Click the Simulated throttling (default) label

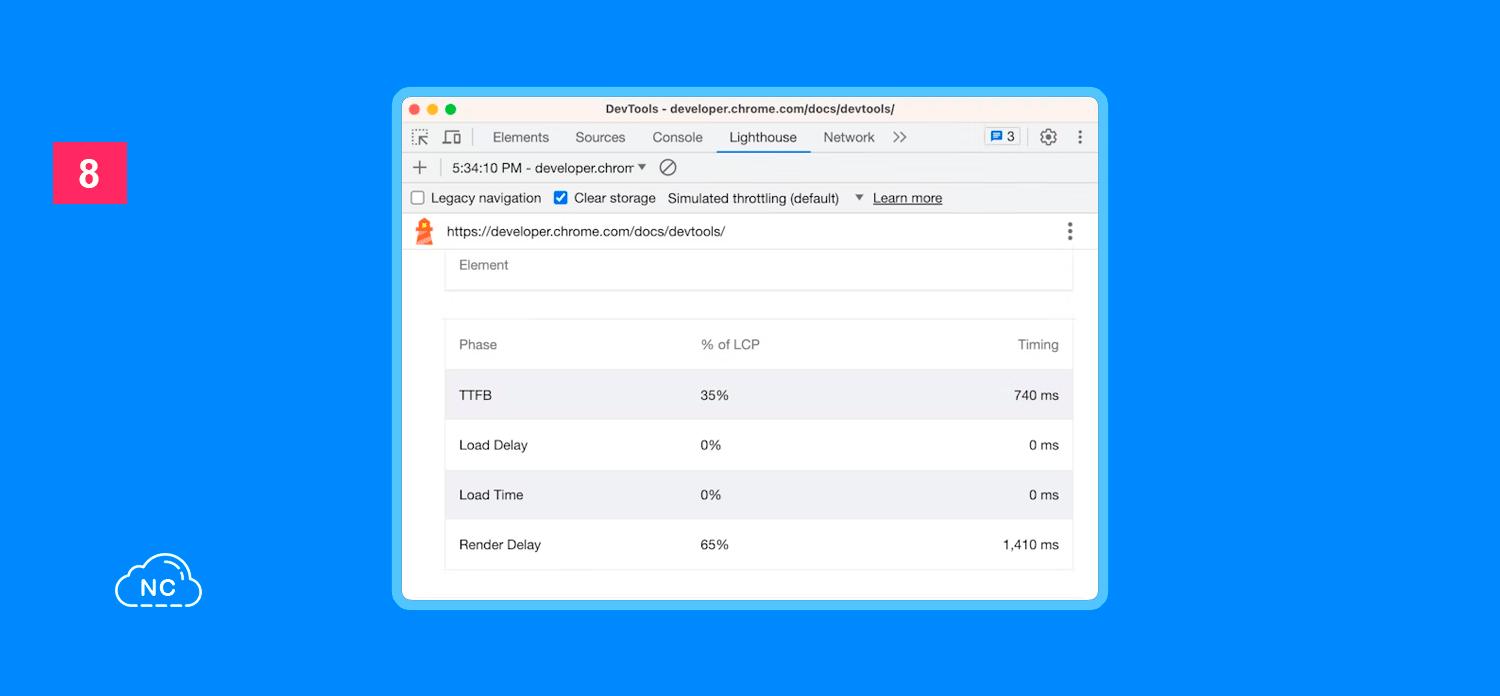coord(753,198)
